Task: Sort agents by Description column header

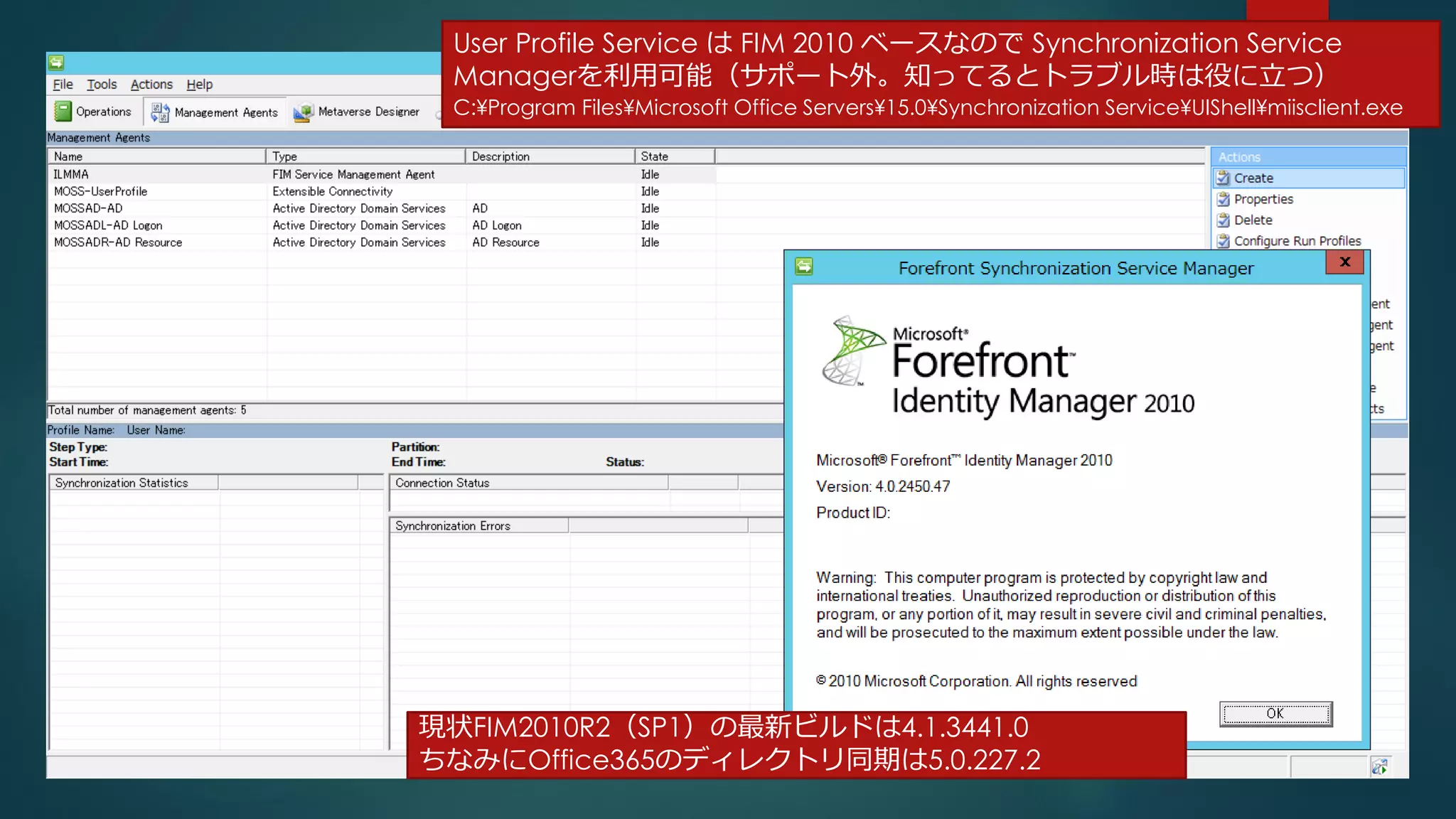Action: coord(550,156)
